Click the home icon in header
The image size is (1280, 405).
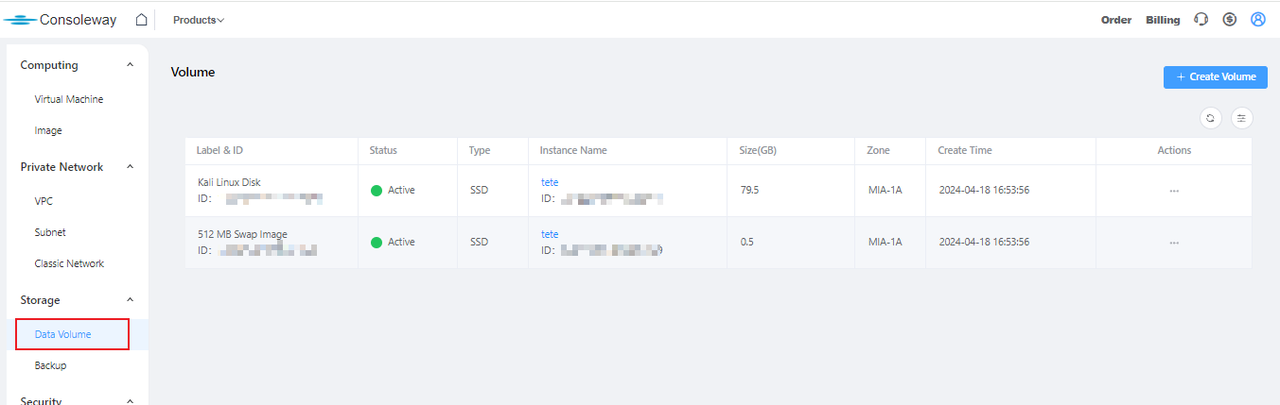click(x=141, y=20)
